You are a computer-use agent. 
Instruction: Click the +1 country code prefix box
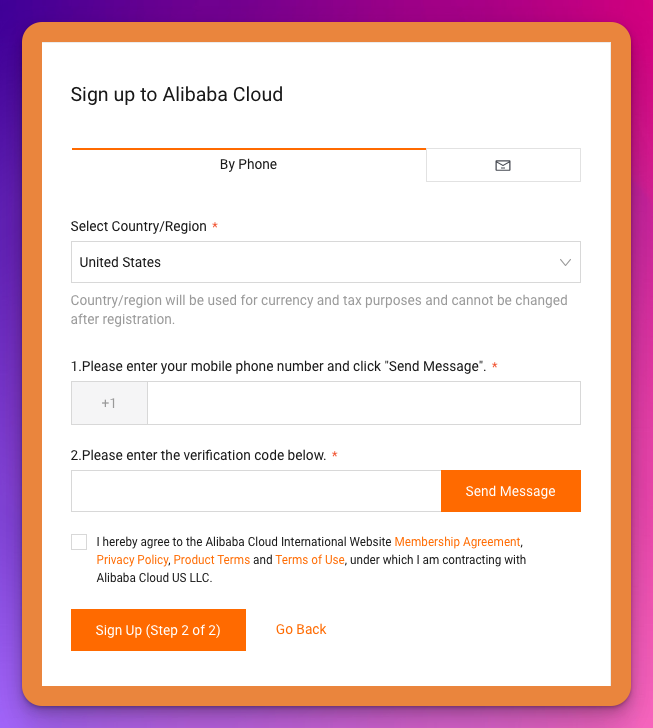109,403
